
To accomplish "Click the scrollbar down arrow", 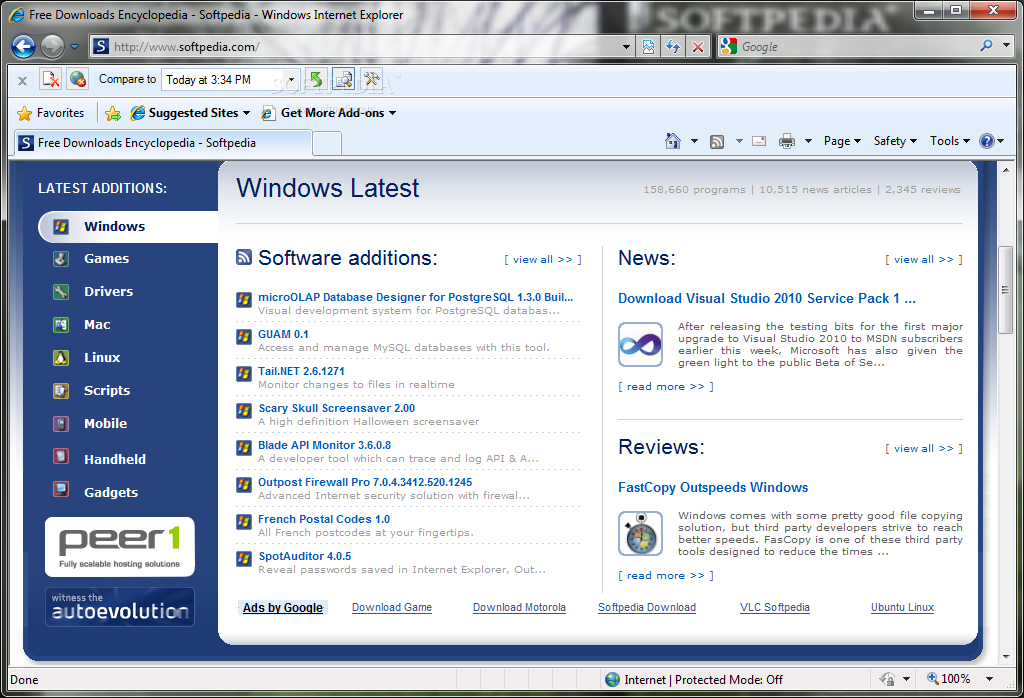I will [x=1005, y=656].
